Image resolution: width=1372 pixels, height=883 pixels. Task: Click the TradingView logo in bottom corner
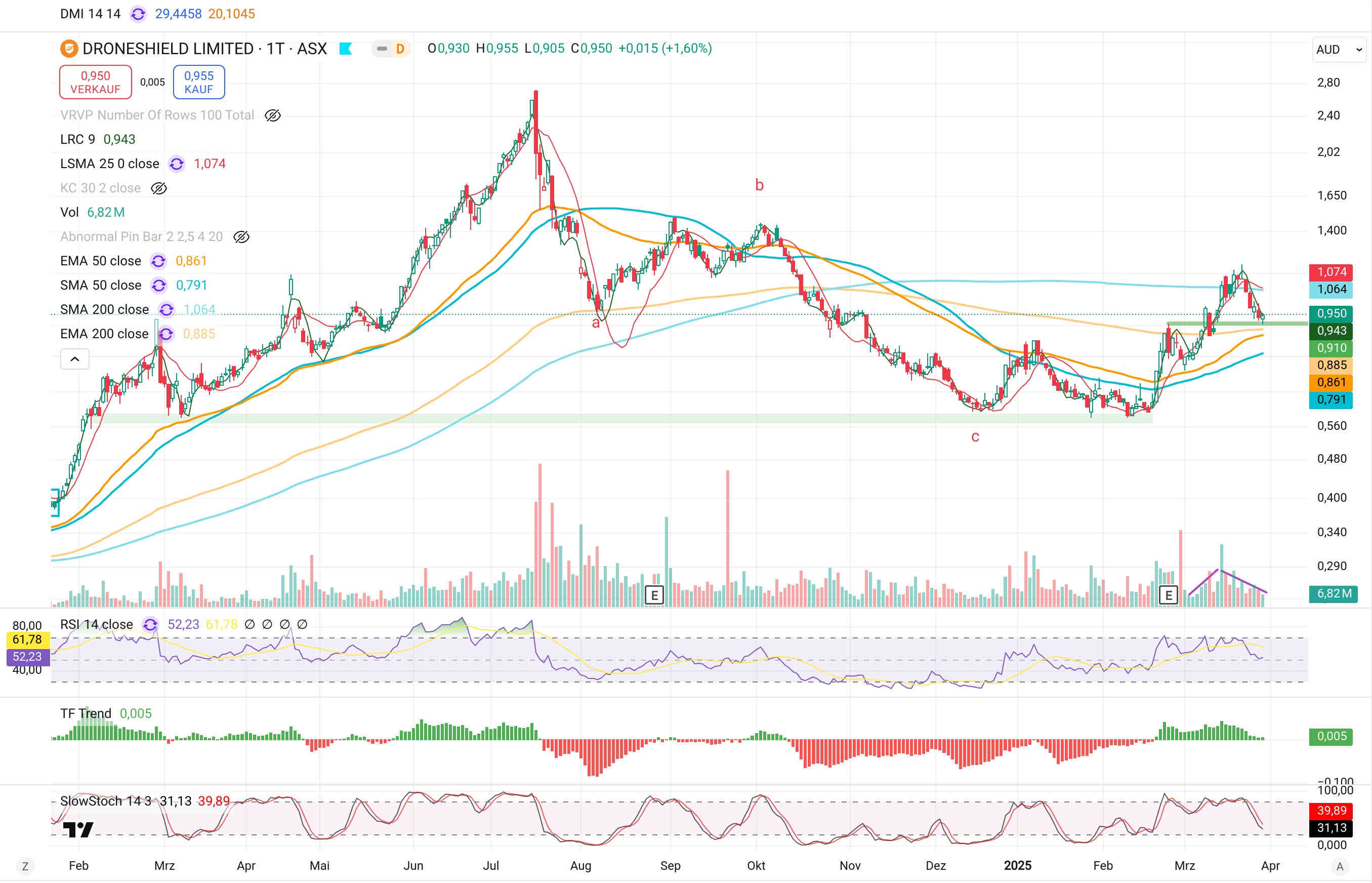tap(78, 829)
